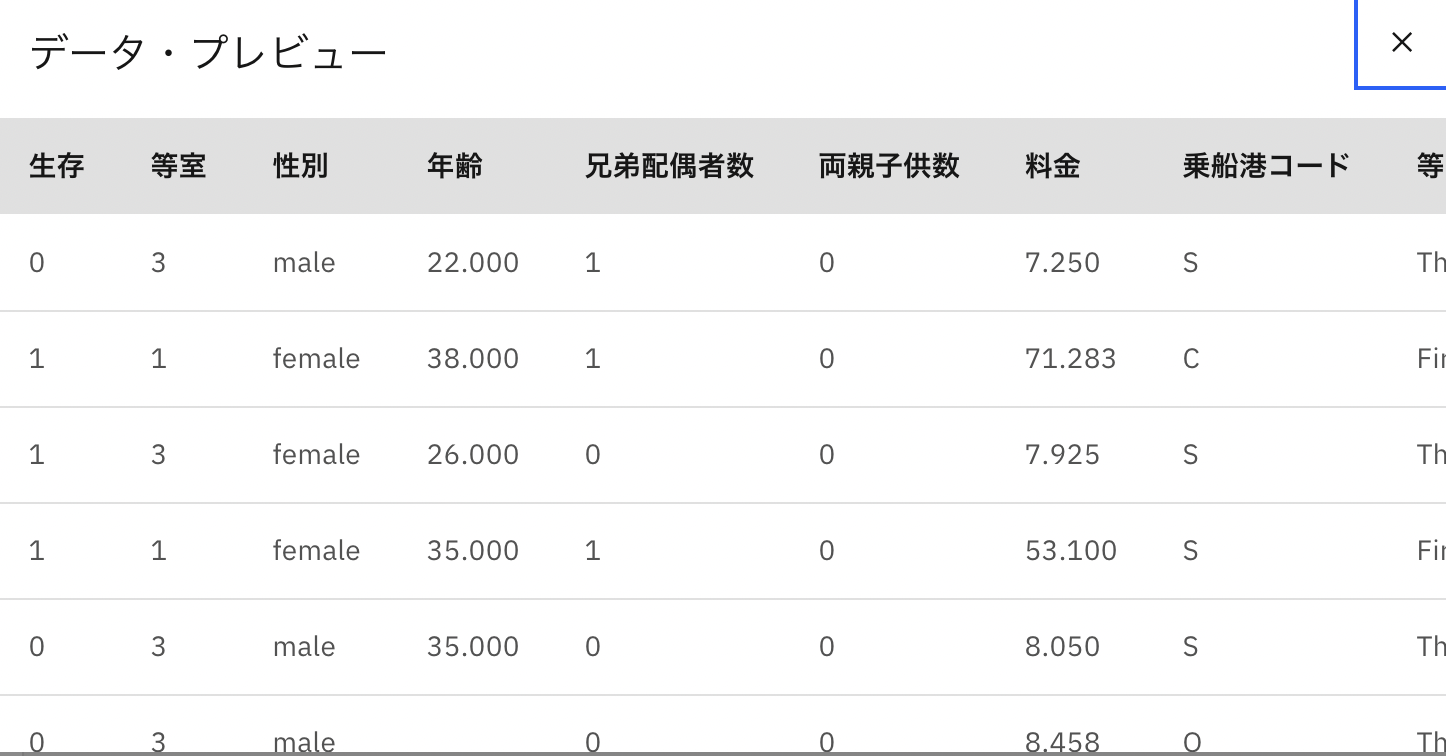This screenshot has width=1446, height=756.
Task: Select the 料金 column header
Action: click(x=1050, y=166)
